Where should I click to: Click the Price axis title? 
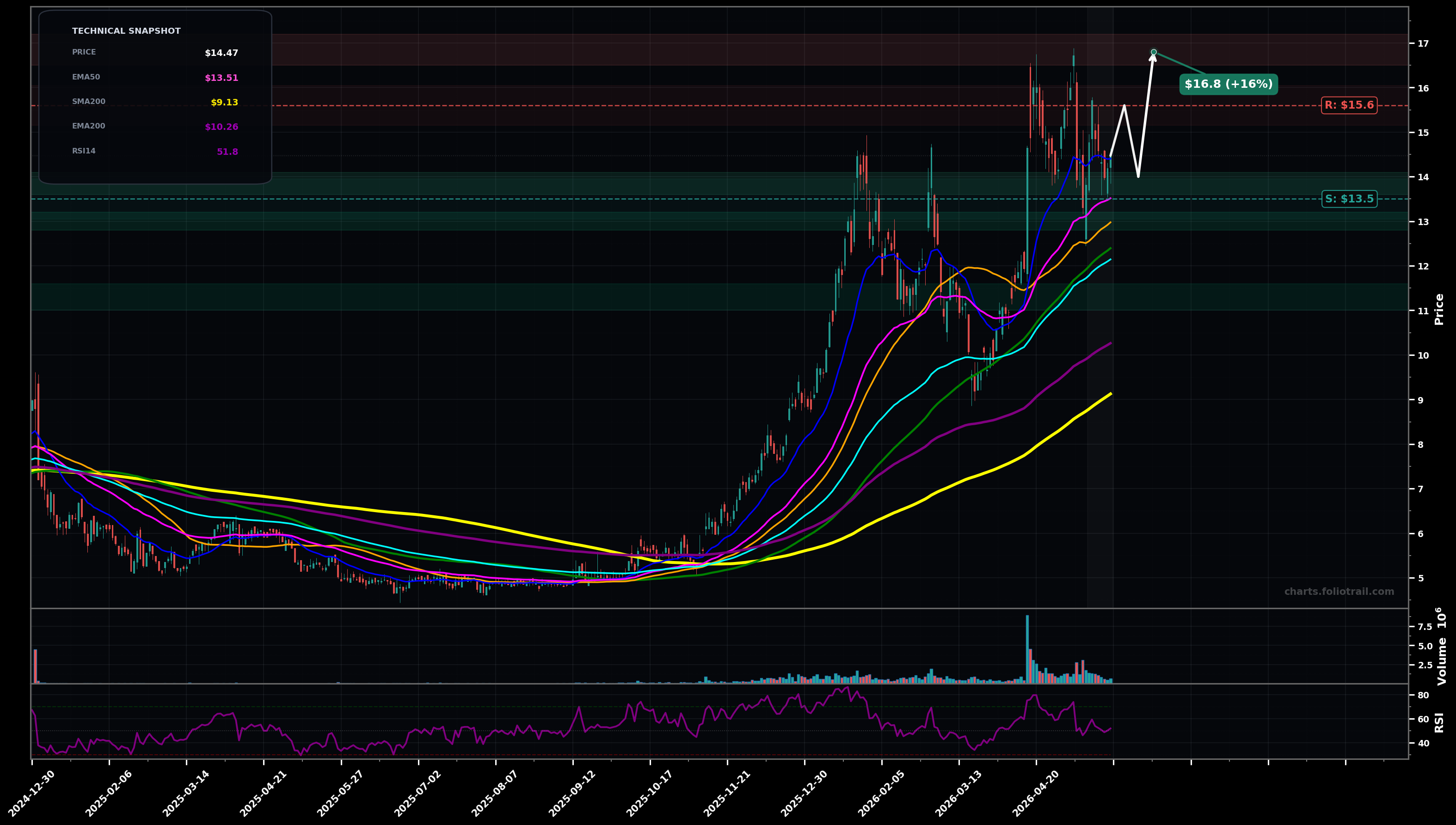point(1439,309)
